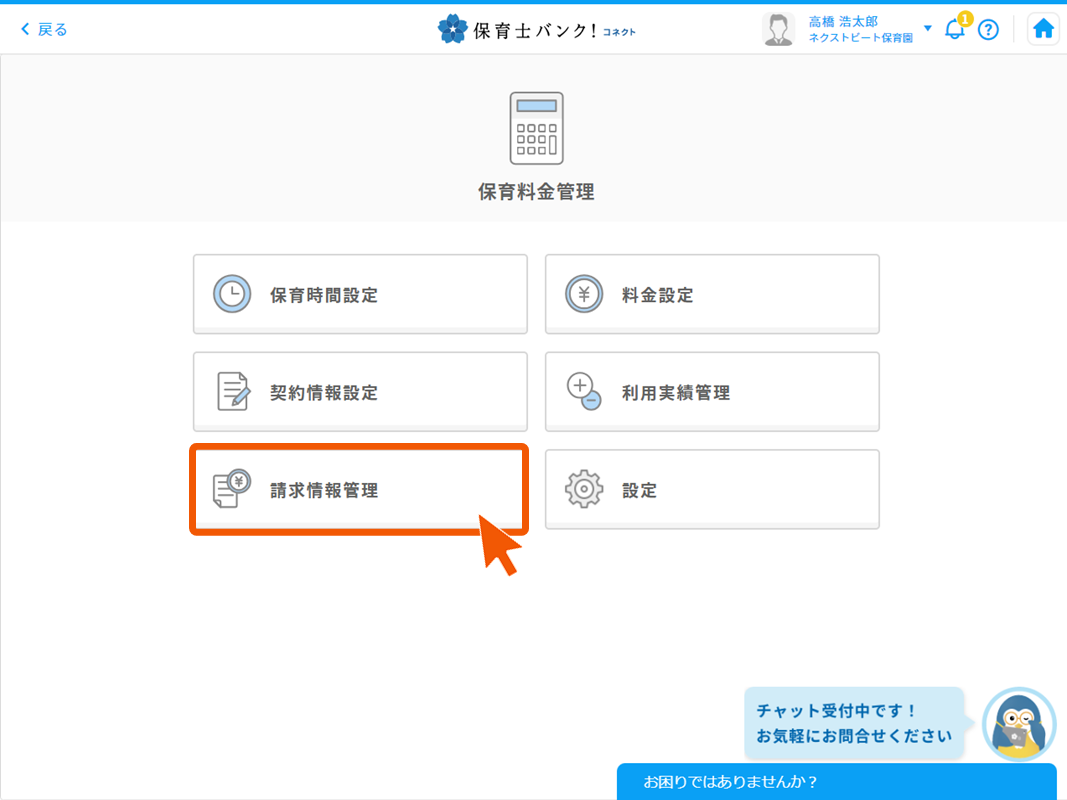
Task: Select the 請求情報管理 invoice icon
Action: tap(231, 488)
